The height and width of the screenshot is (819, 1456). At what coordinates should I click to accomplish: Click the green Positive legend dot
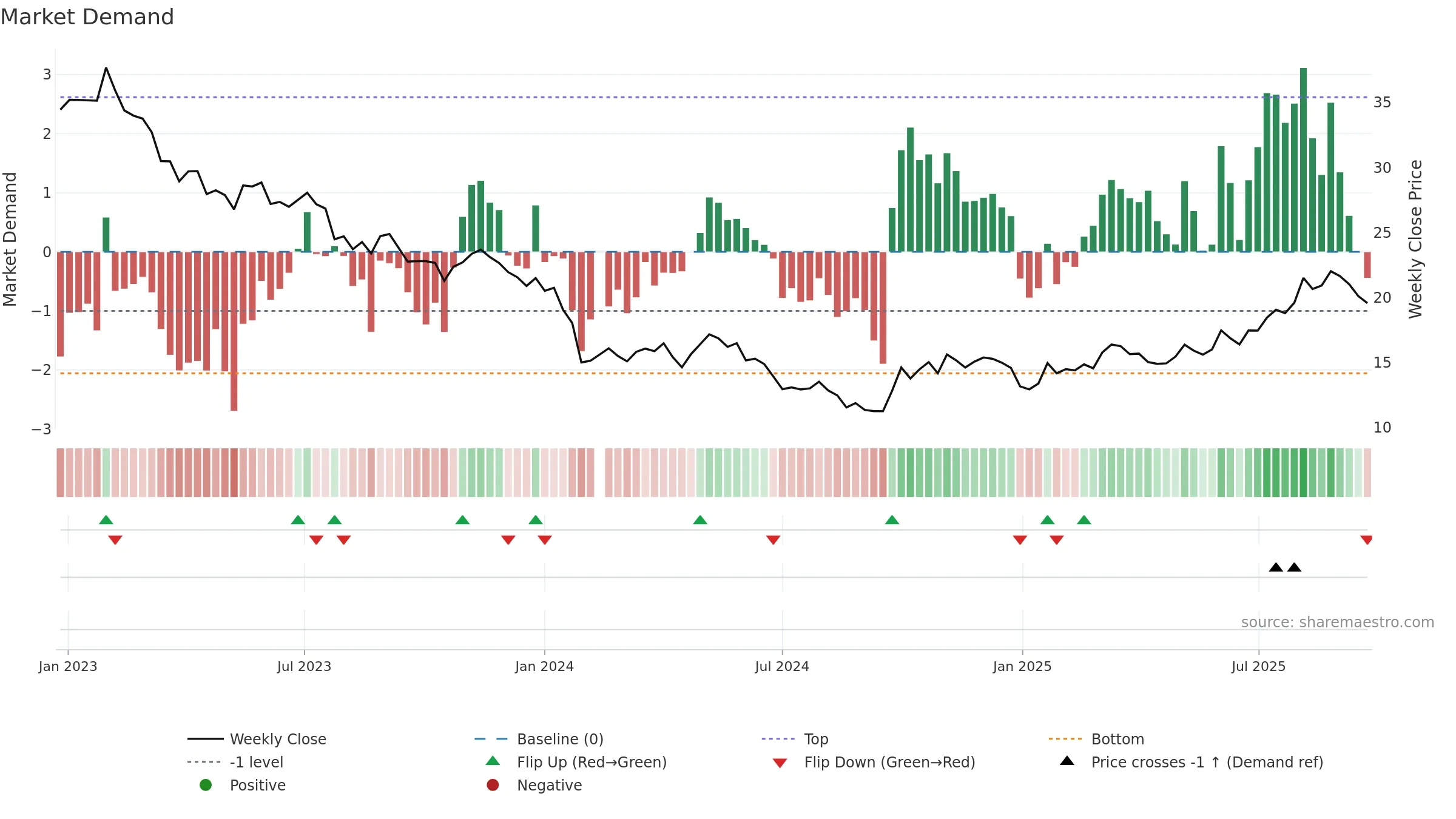(x=206, y=785)
